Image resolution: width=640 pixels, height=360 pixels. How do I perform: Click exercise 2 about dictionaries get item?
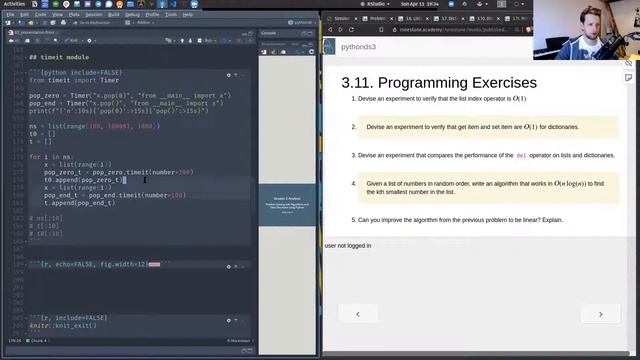point(489,127)
